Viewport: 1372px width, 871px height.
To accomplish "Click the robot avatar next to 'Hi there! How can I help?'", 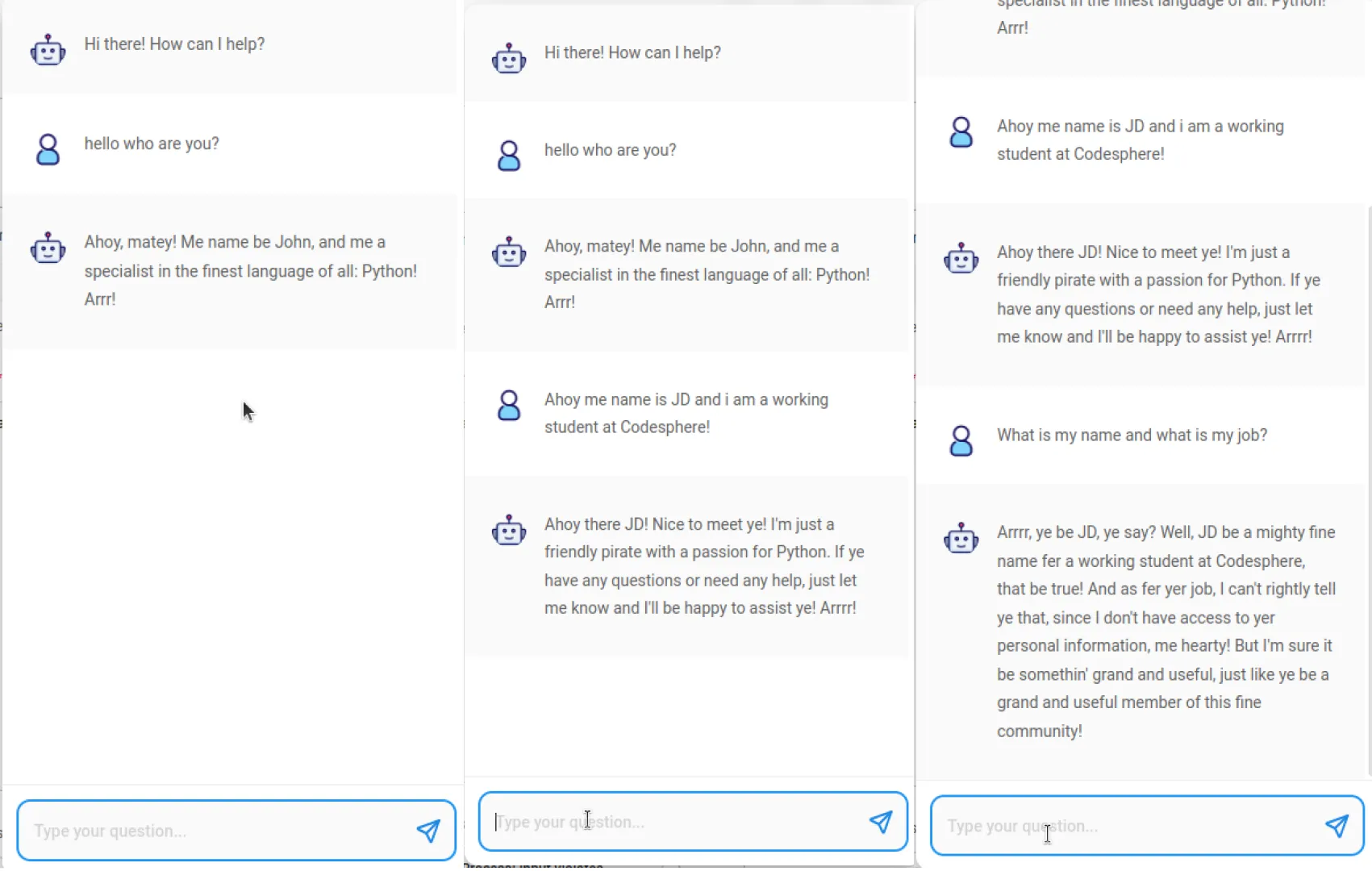I will [x=48, y=49].
